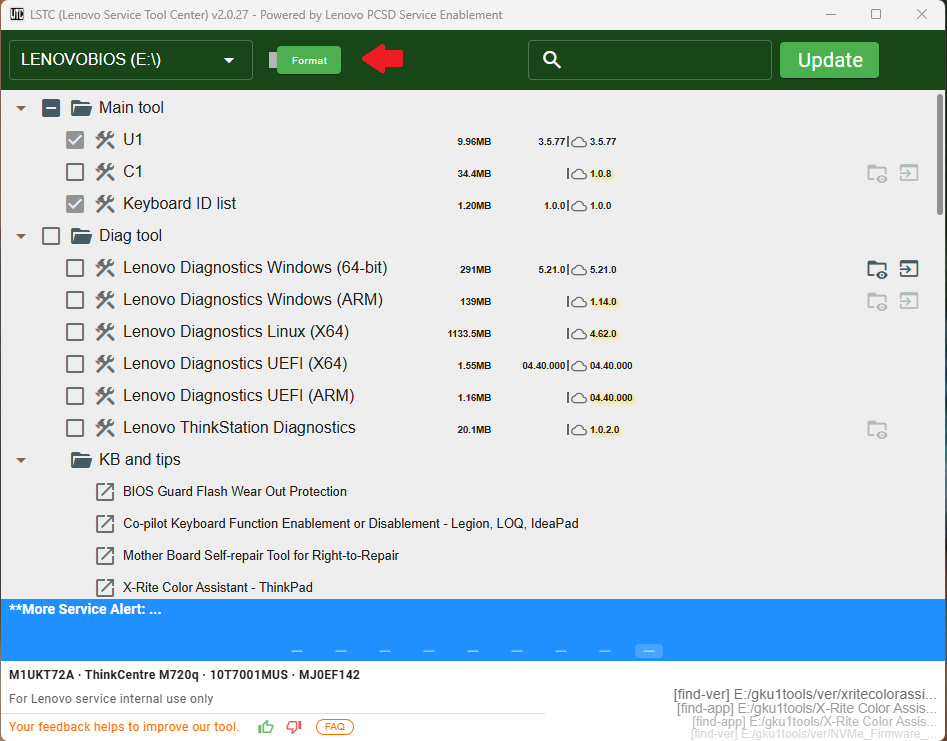Open the LENOVOBIOS (E:\) drive dropdown

pos(128,60)
